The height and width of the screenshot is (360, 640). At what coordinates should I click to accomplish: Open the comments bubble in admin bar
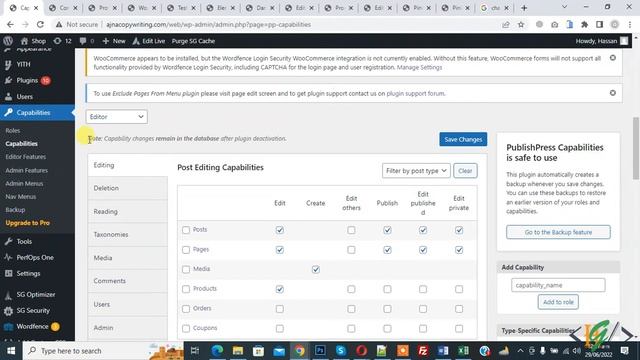(87, 41)
